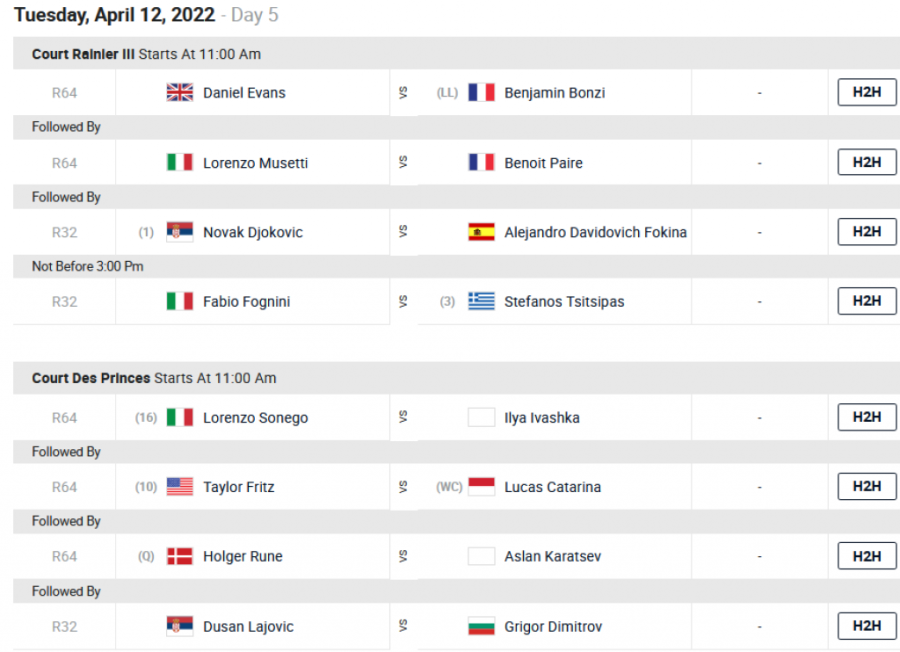Viewport: 900px width, 652px height.
Task: Open H2H for Evans vs Bonzi
Action: point(866,92)
